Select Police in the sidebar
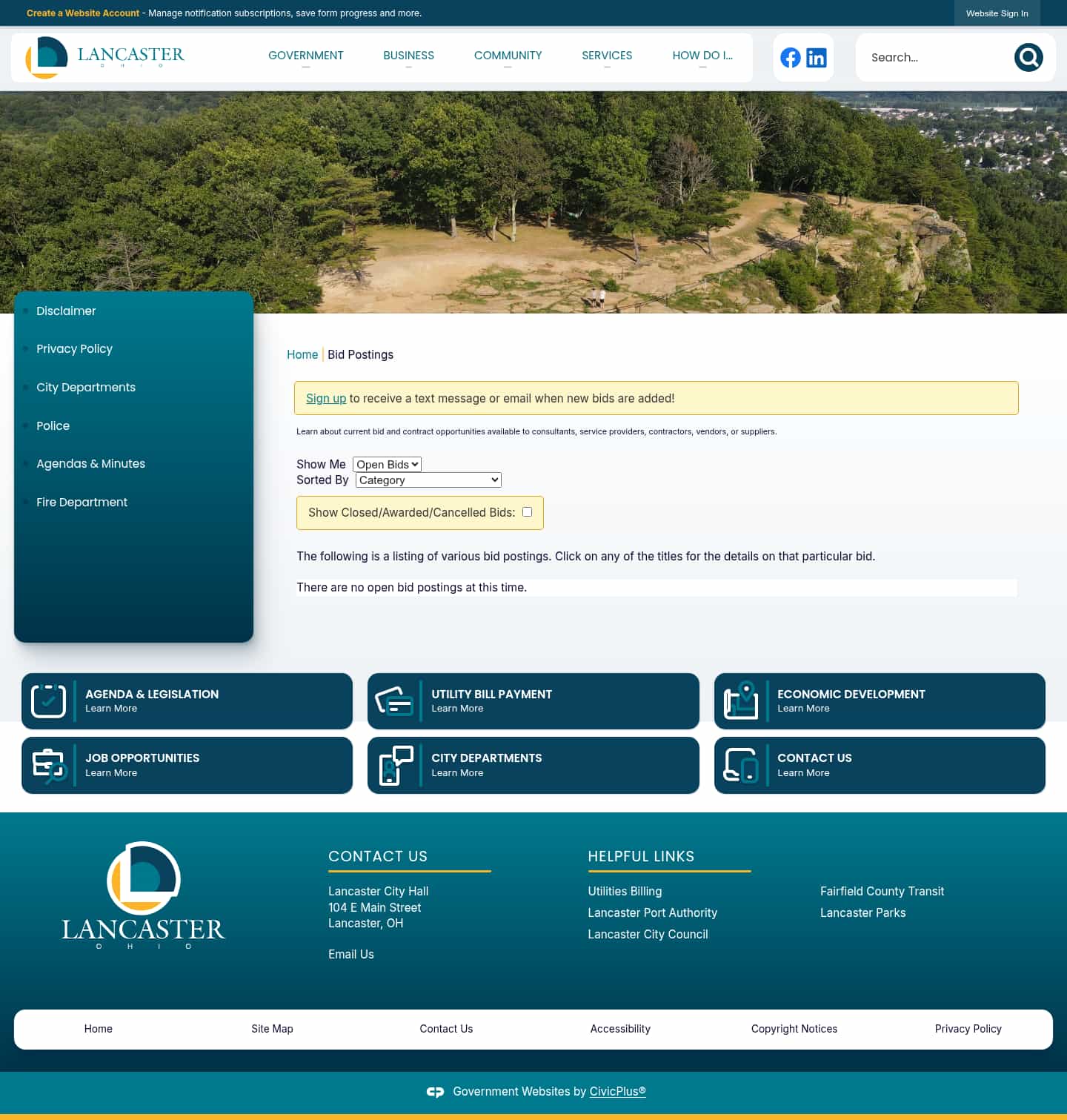 point(53,425)
